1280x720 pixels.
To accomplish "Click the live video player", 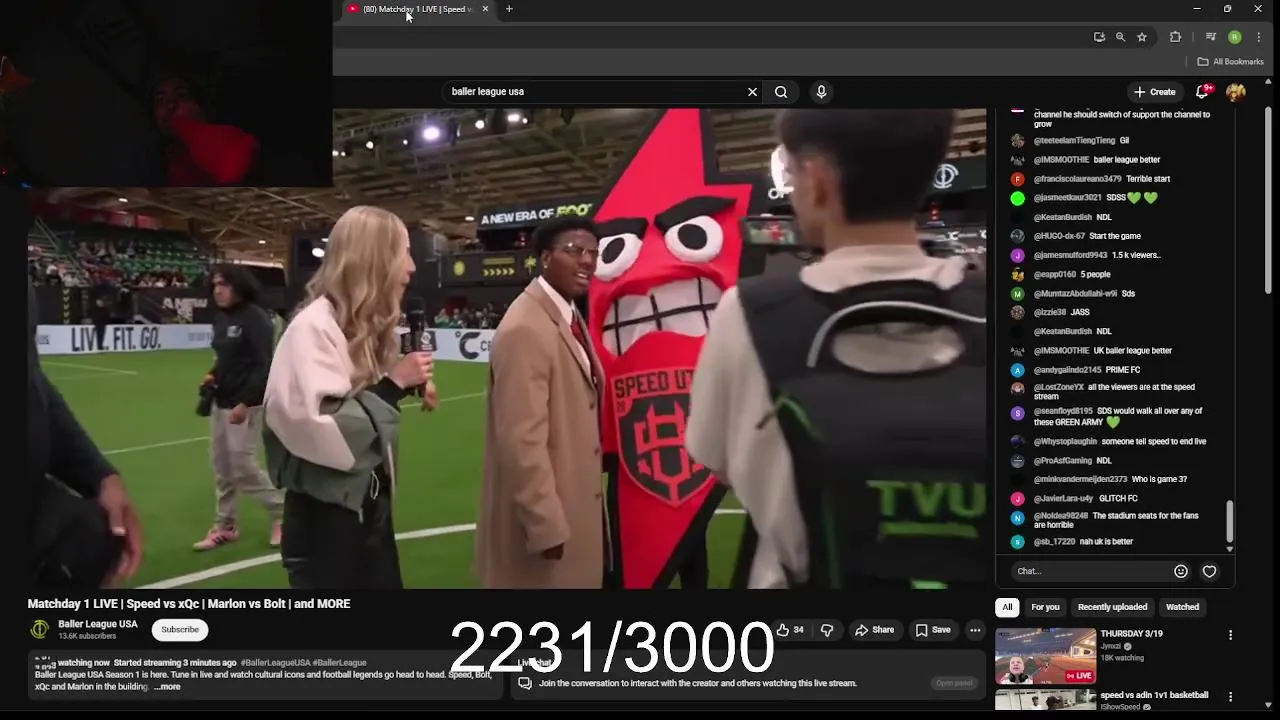I will pos(507,348).
